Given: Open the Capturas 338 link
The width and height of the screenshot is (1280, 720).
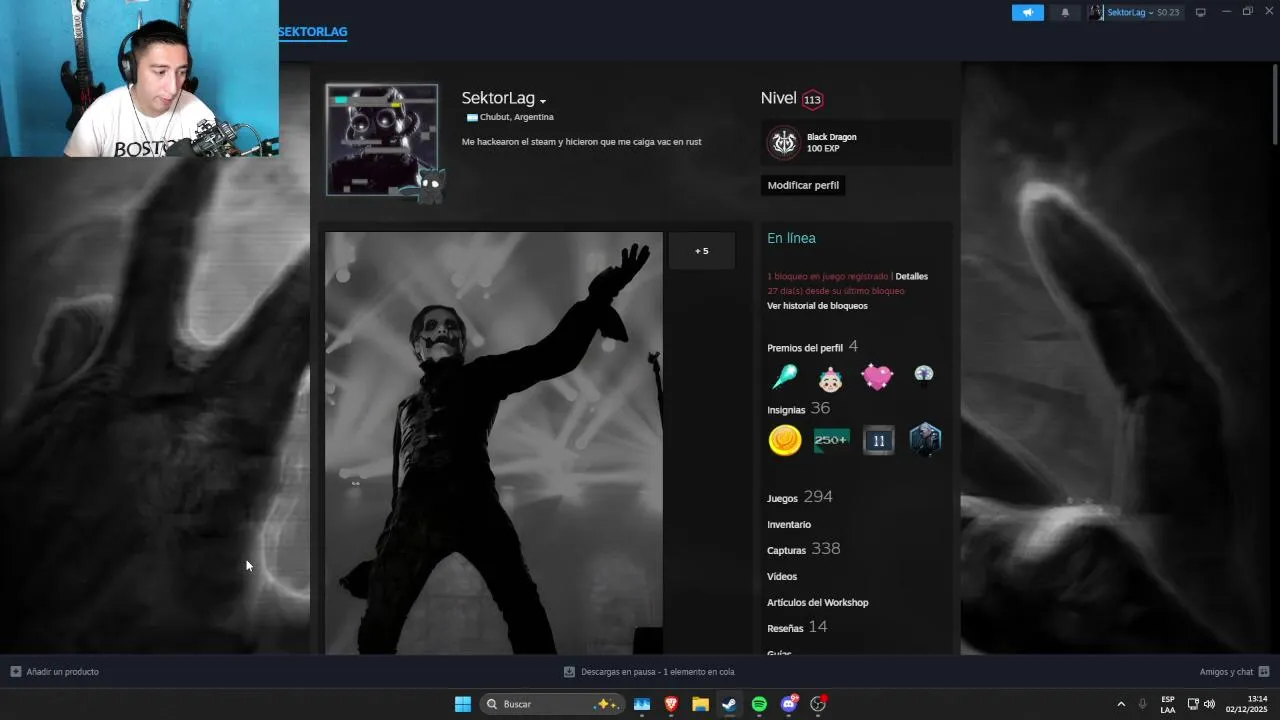Looking at the screenshot, I should coord(803,549).
